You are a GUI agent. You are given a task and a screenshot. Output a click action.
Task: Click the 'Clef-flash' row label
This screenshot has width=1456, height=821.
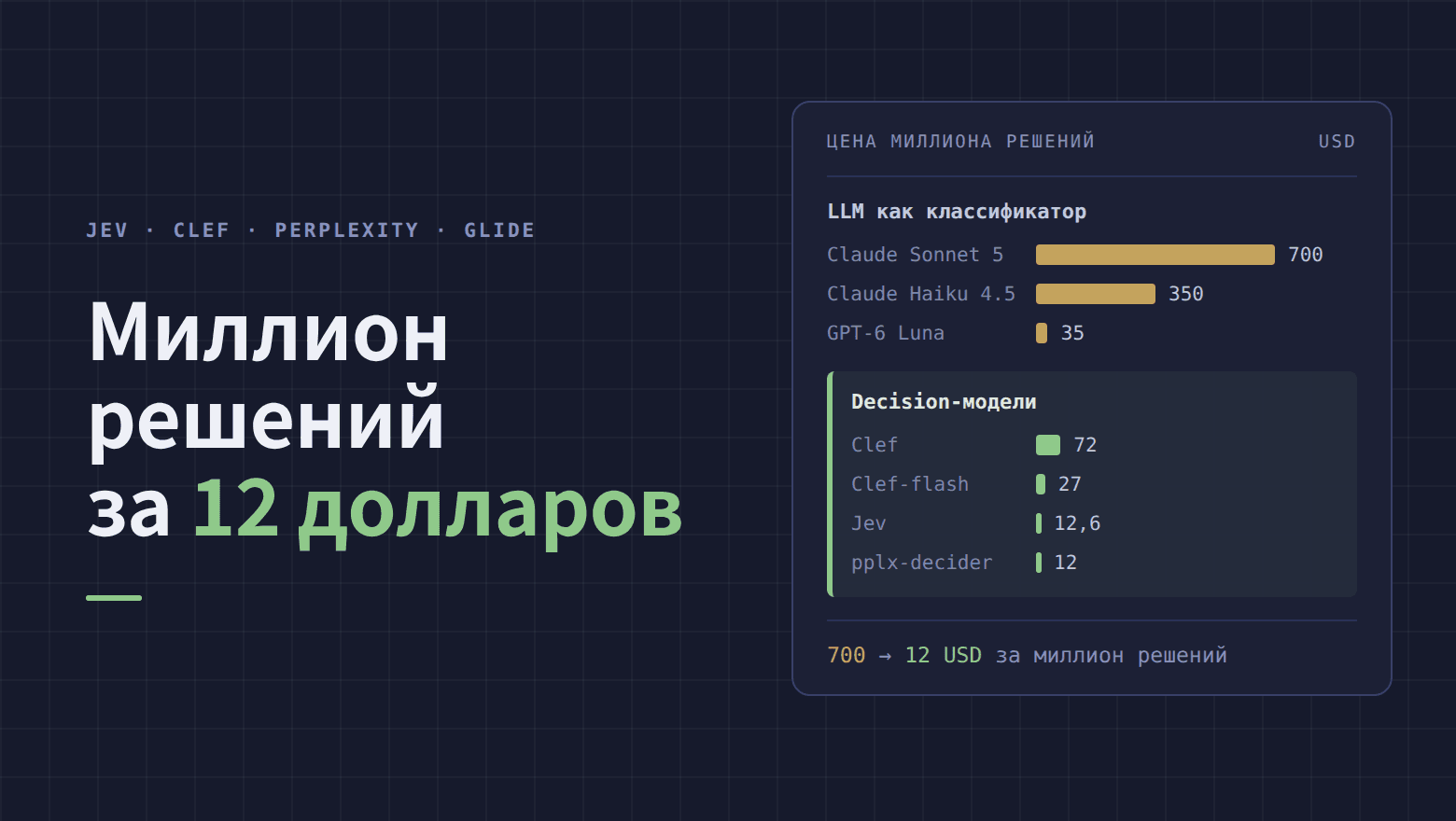(x=910, y=484)
